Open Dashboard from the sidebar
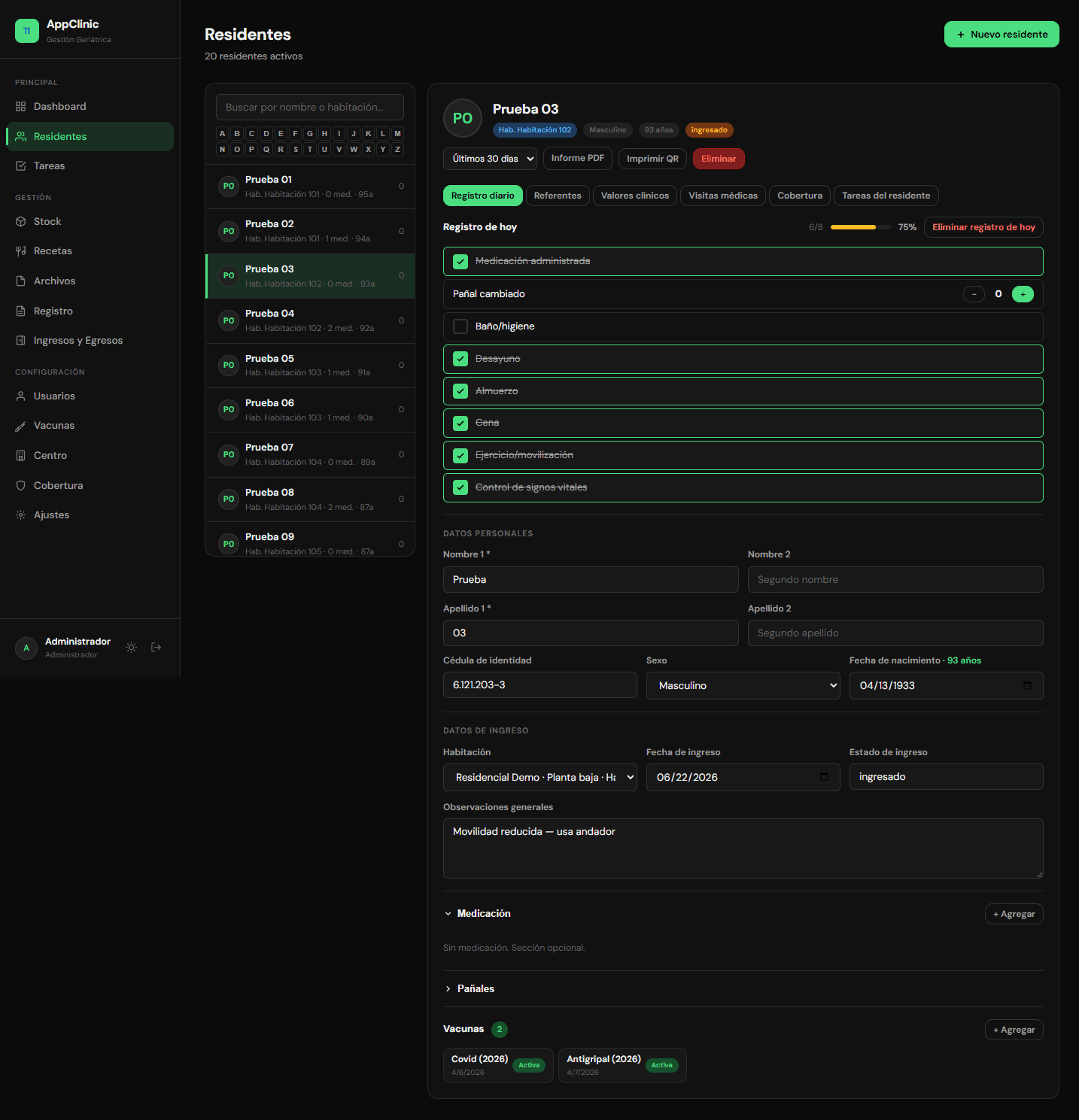 pos(90,107)
